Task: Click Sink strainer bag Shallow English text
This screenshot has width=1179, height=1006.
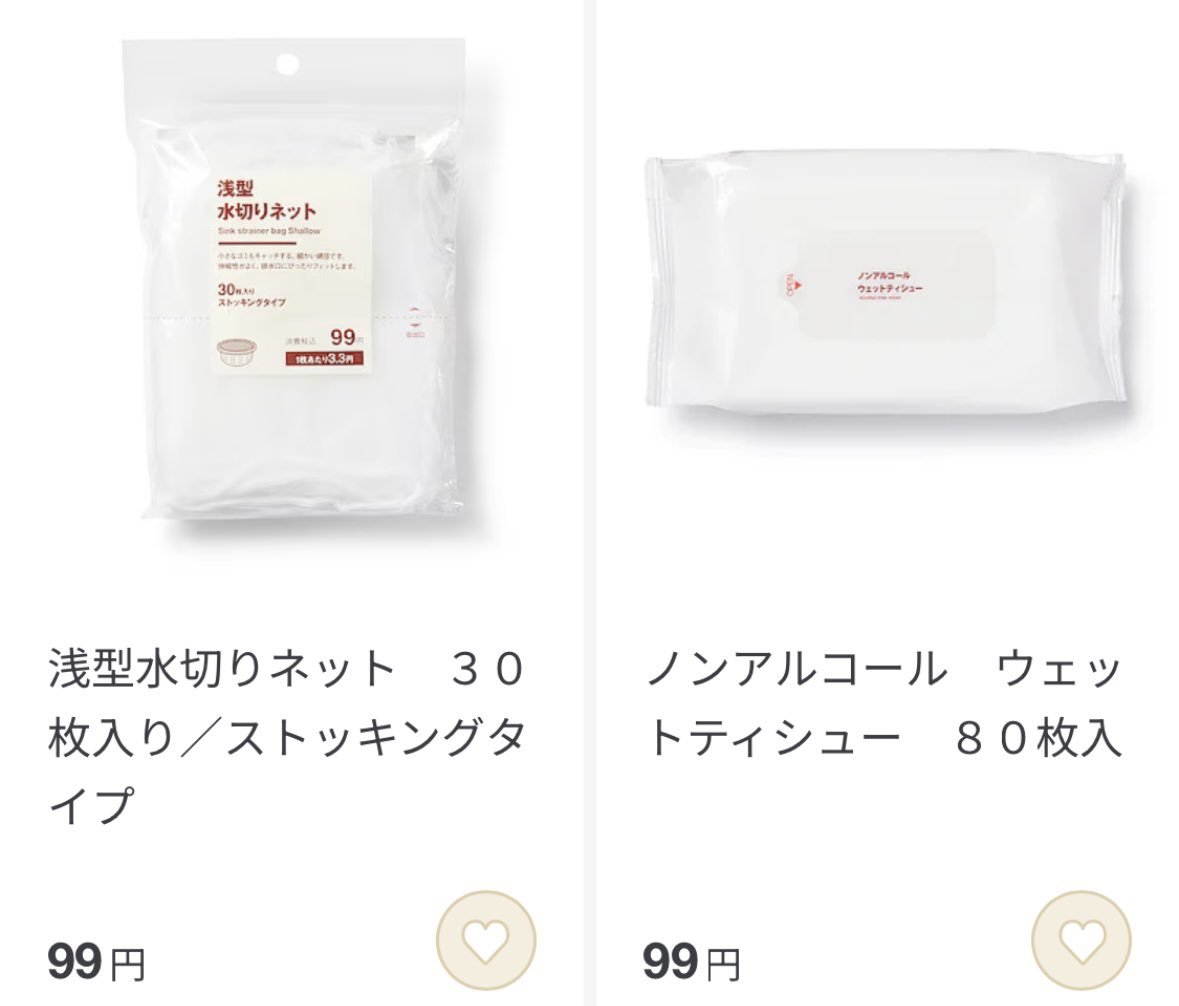Action: pyautogui.click(x=269, y=231)
